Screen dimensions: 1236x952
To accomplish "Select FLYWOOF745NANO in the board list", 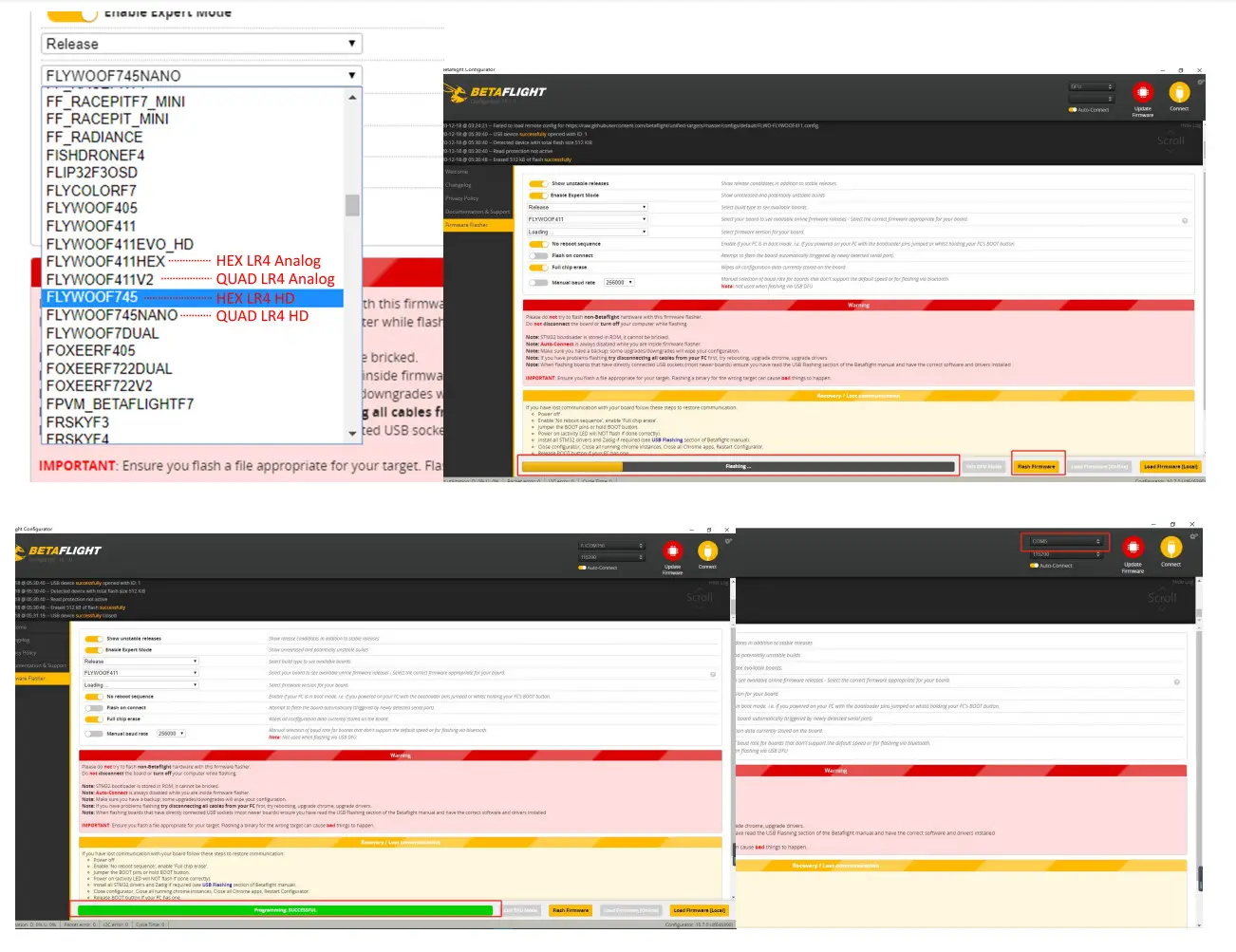I will 112,315.
